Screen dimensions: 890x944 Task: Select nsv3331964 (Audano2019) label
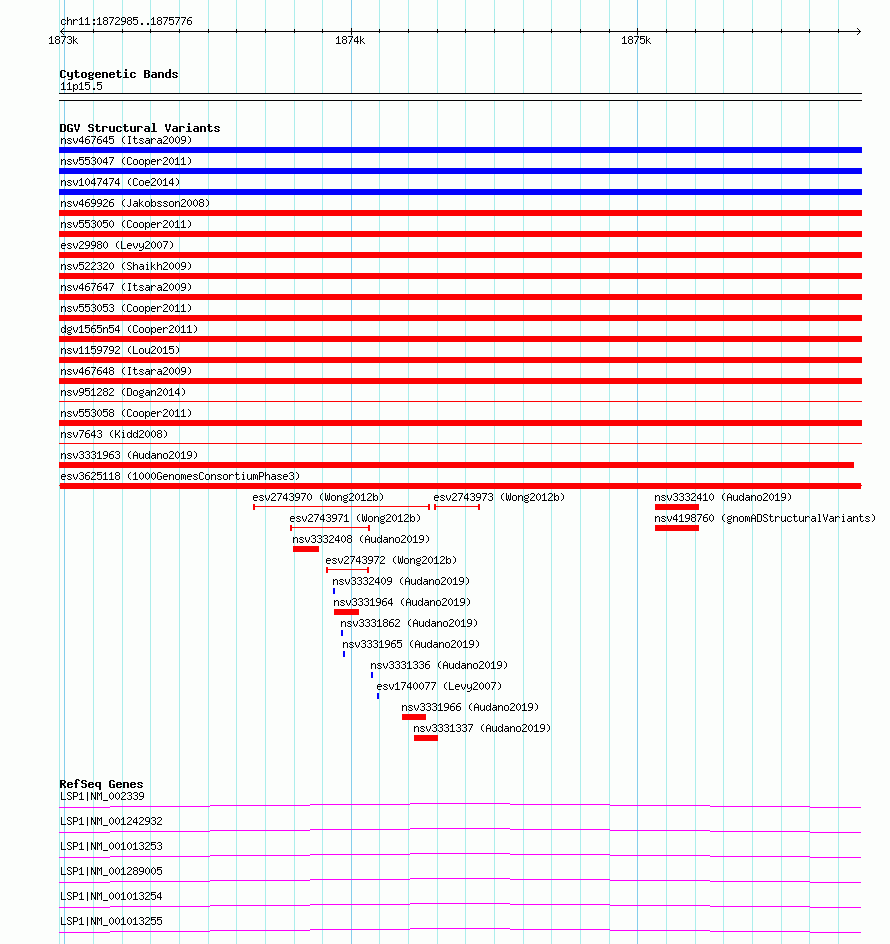pos(402,603)
